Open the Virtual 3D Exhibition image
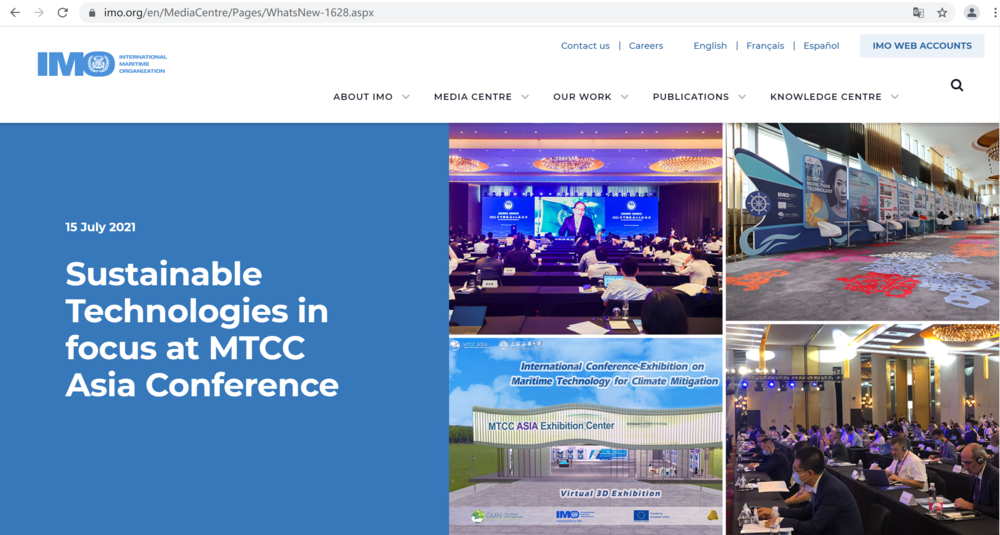 pyautogui.click(x=585, y=435)
